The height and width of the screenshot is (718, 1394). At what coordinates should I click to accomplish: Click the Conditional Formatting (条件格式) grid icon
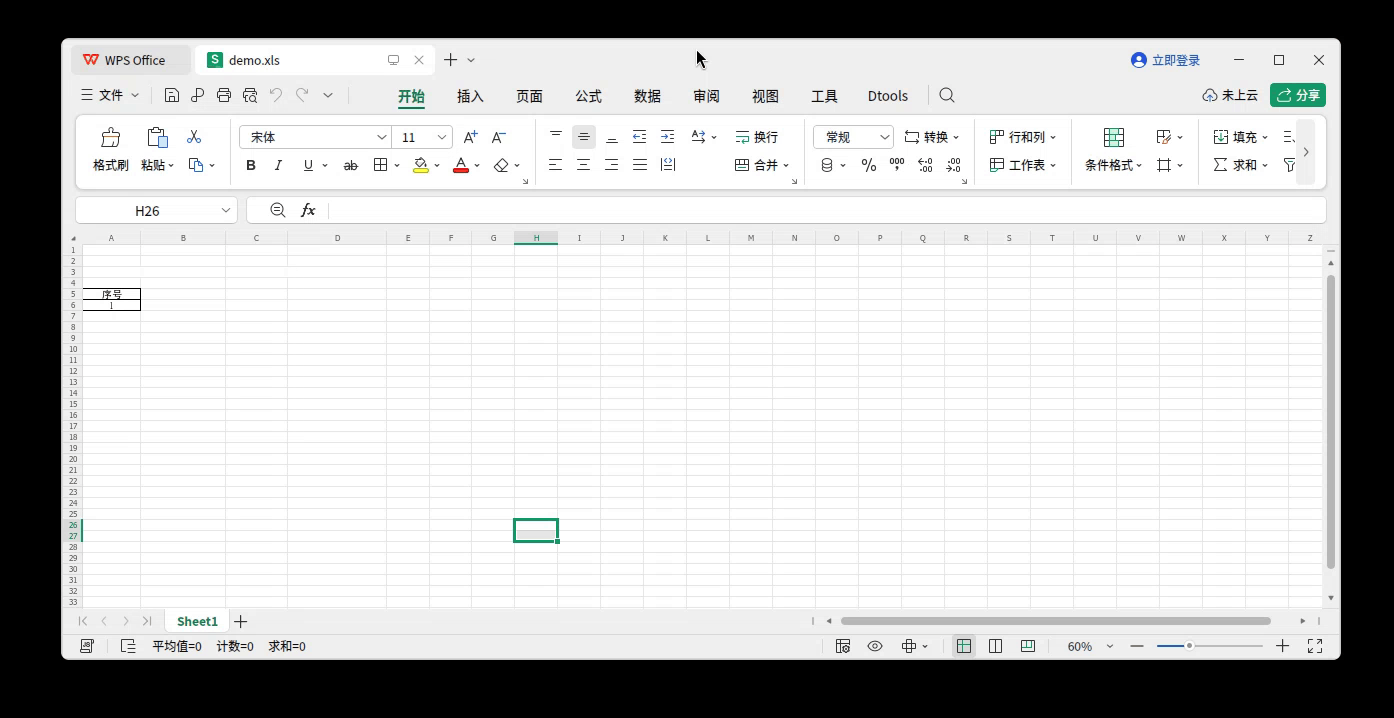pos(1113,137)
